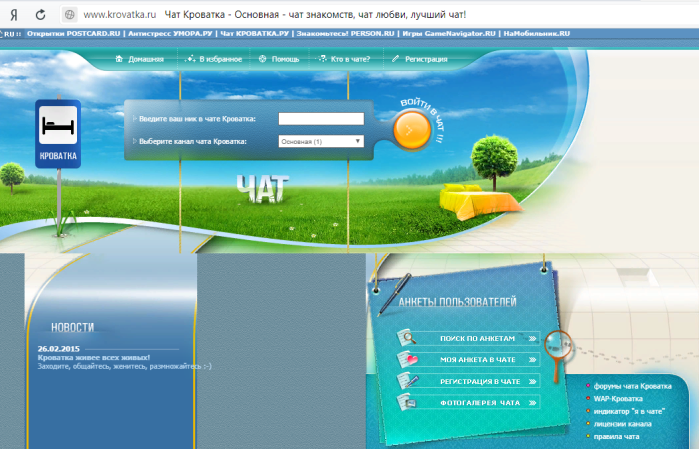Click the pencil icon next to Регистрация

(395, 59)
